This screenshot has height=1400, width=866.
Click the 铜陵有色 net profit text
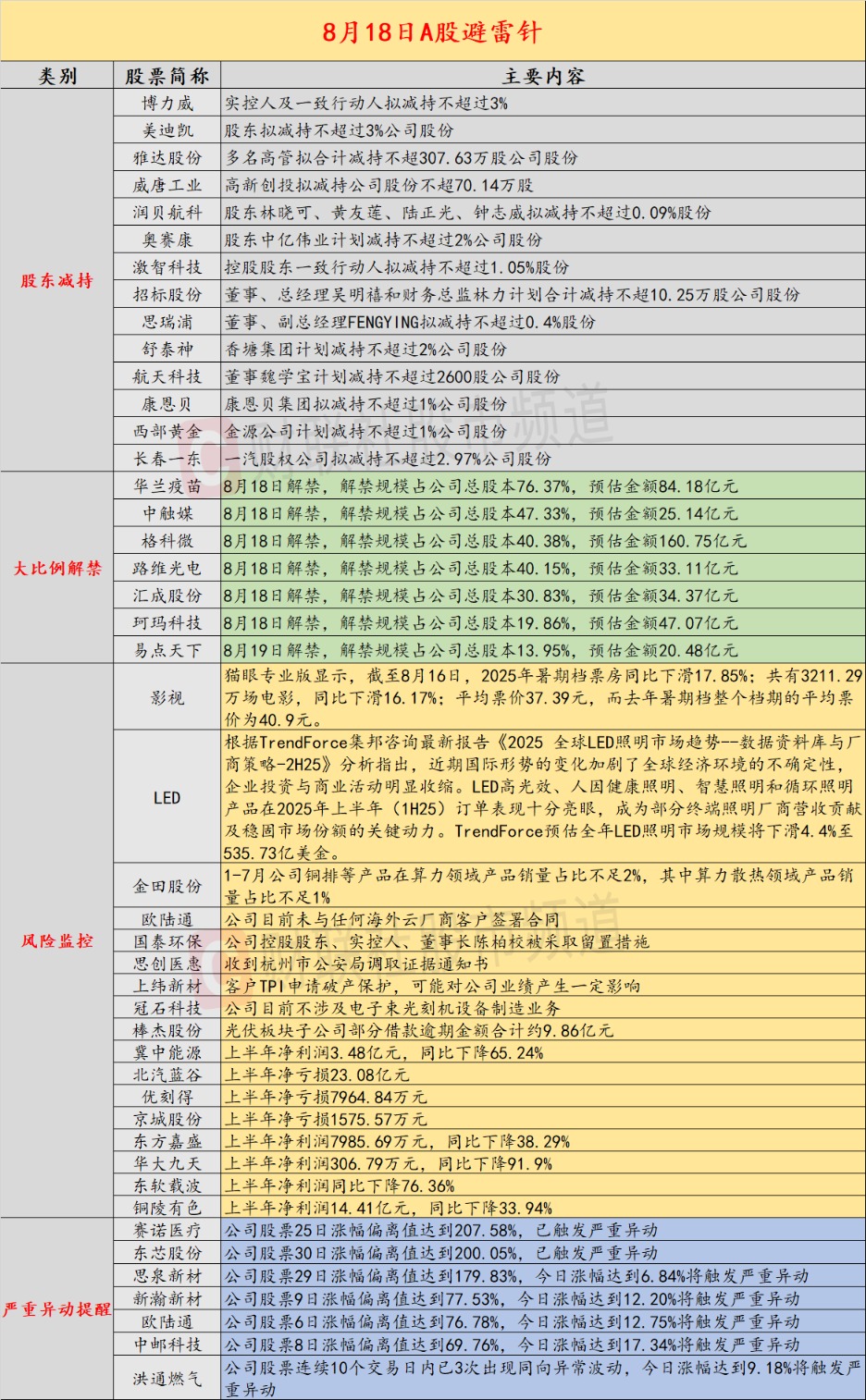click(389, 1208)
